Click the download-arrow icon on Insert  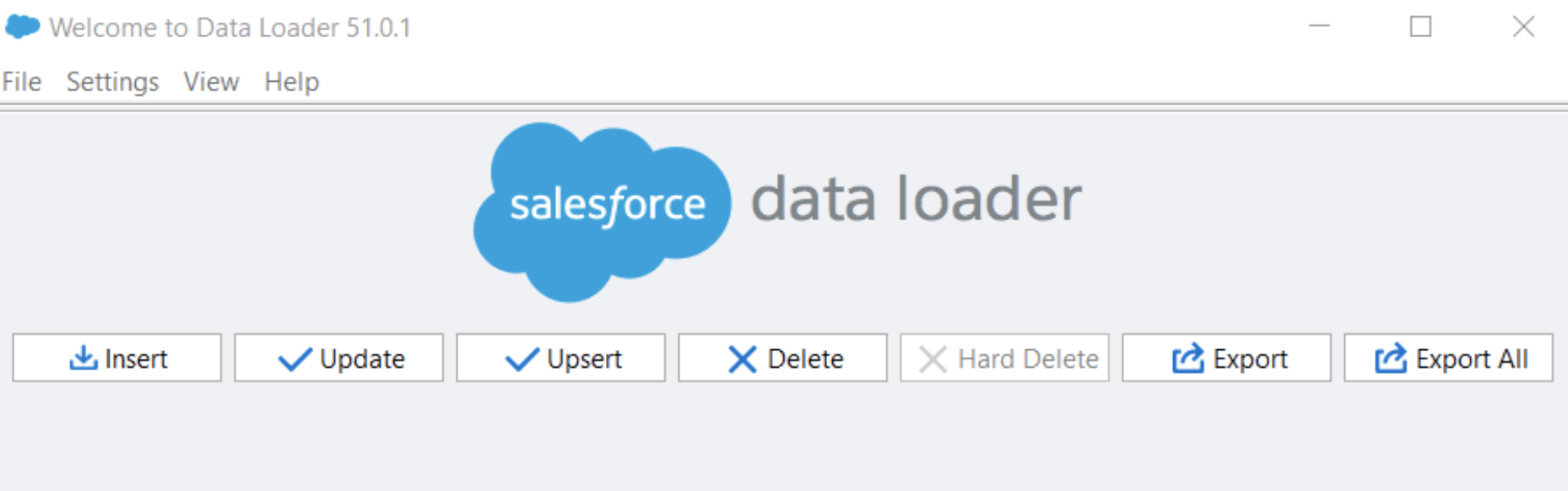[x=83, y=359]
